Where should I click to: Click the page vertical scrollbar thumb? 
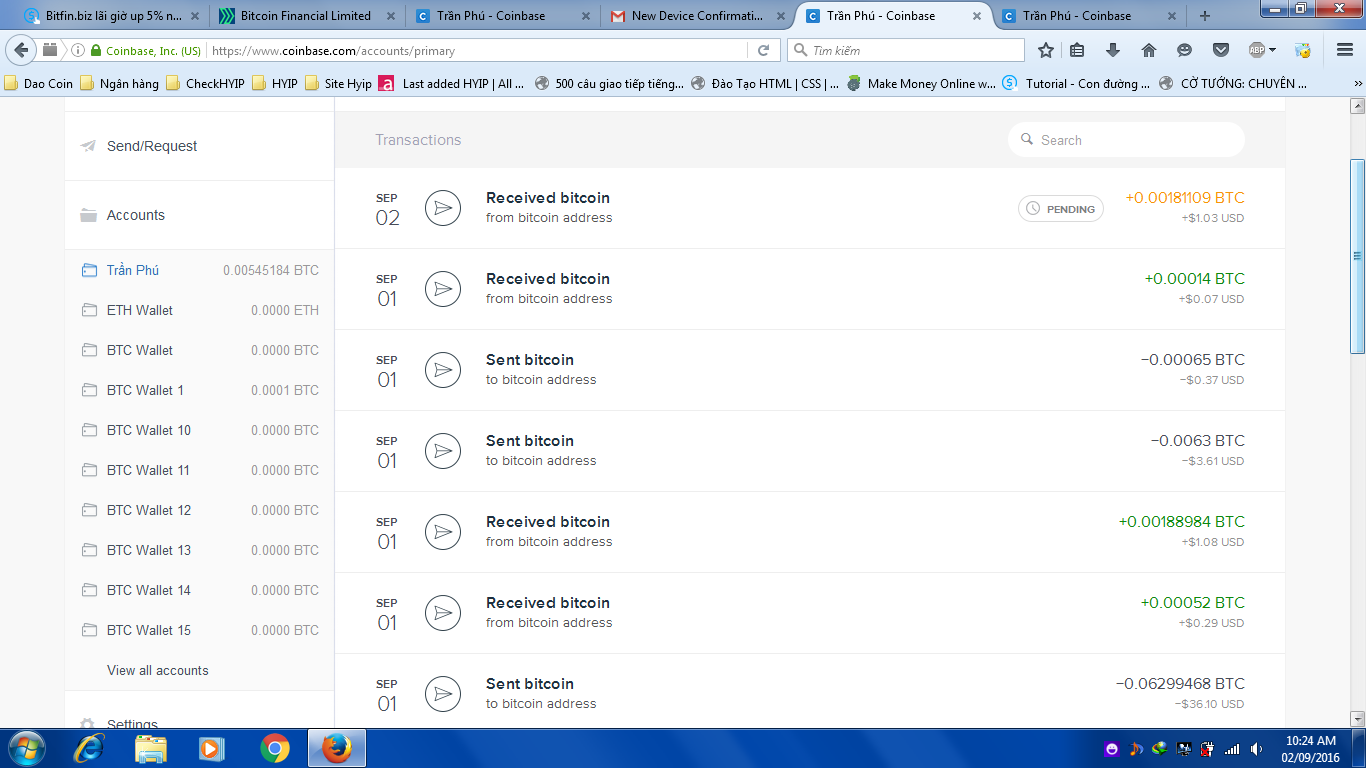(1357, 256)
